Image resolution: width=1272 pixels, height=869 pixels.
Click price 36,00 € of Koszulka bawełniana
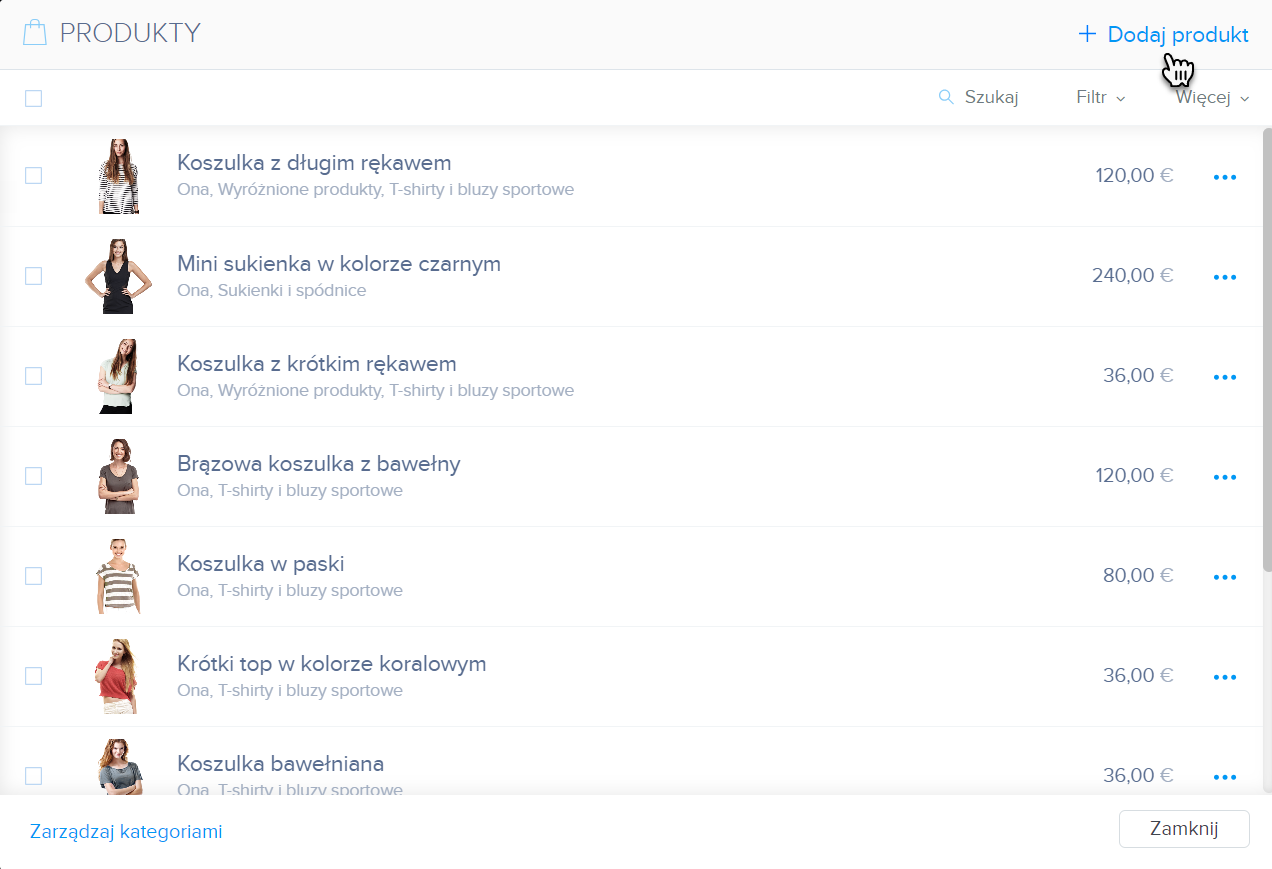pyautogui.click(x=1138, y=775)
